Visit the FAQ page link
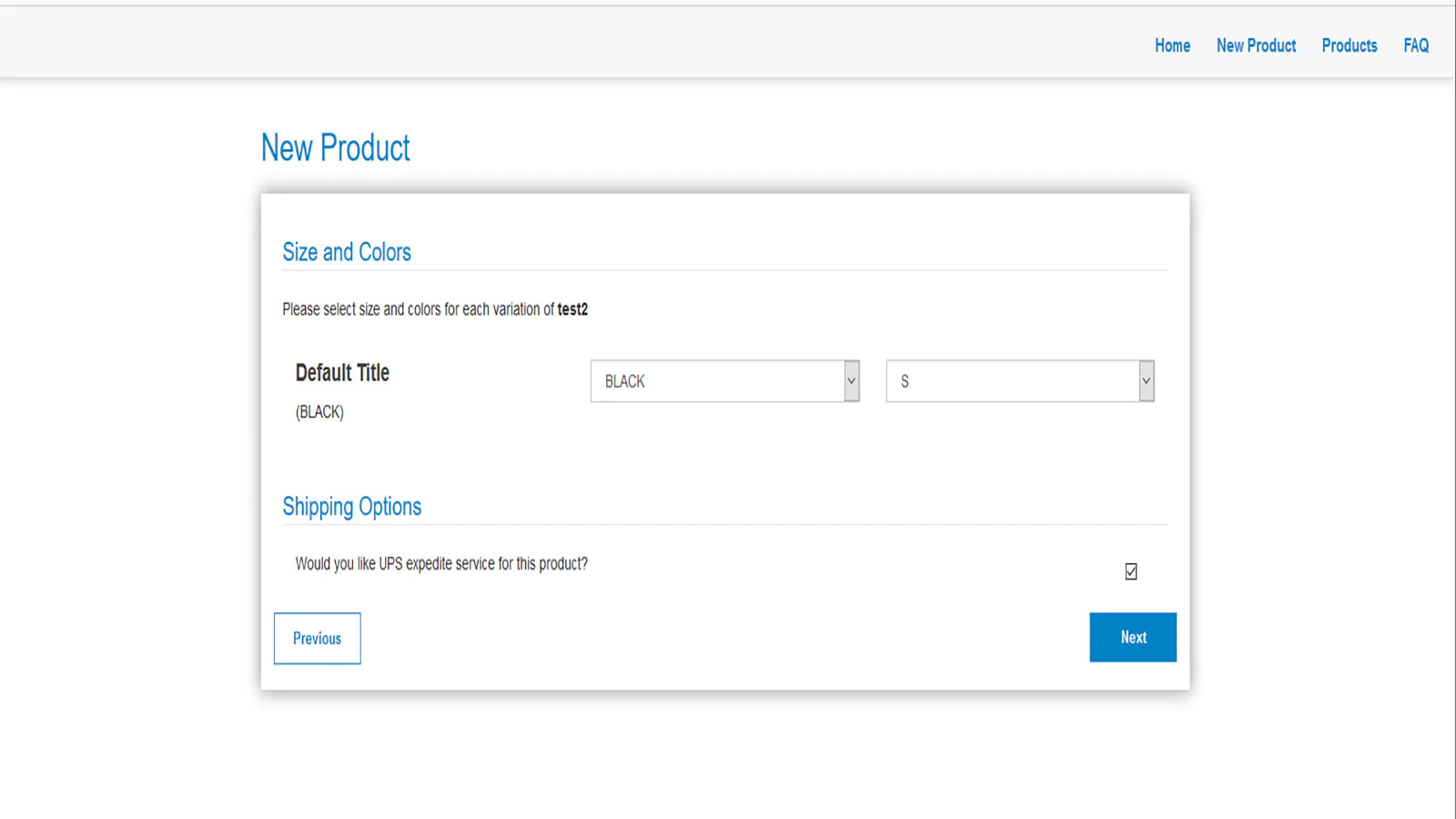 1416,45
